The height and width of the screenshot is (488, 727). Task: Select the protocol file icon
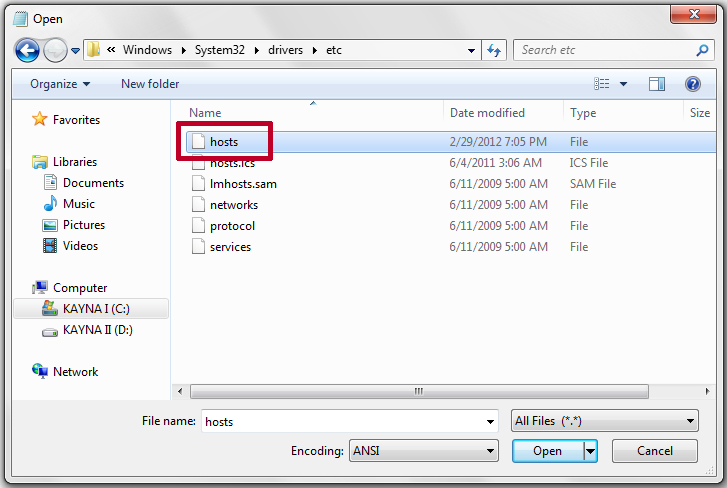point(198,226)
